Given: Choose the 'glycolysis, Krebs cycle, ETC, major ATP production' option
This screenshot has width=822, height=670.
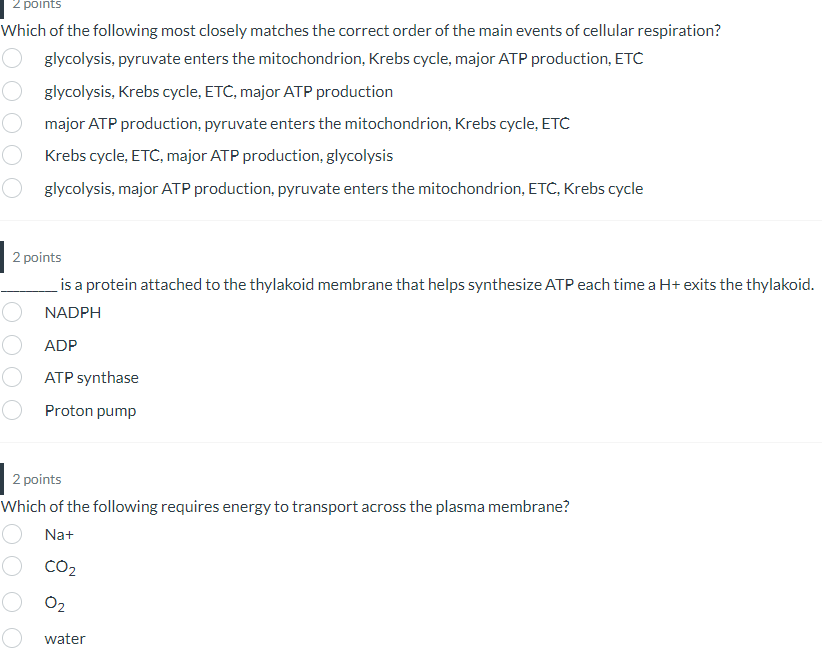Looking at the screenshot, I should tap(11, 90).
